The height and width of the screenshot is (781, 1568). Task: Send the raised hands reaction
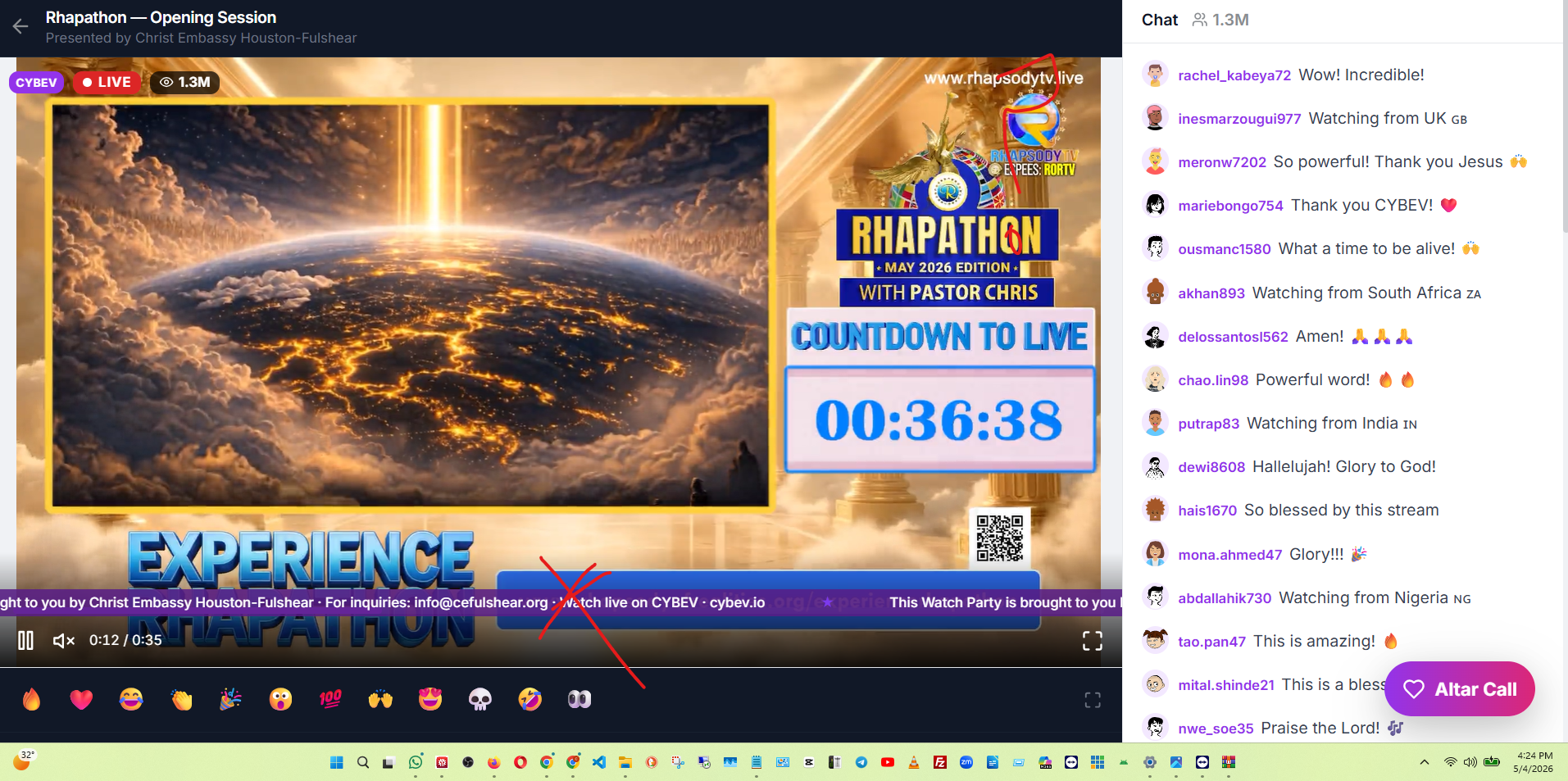pyautogui.click(x=380, y=699)
